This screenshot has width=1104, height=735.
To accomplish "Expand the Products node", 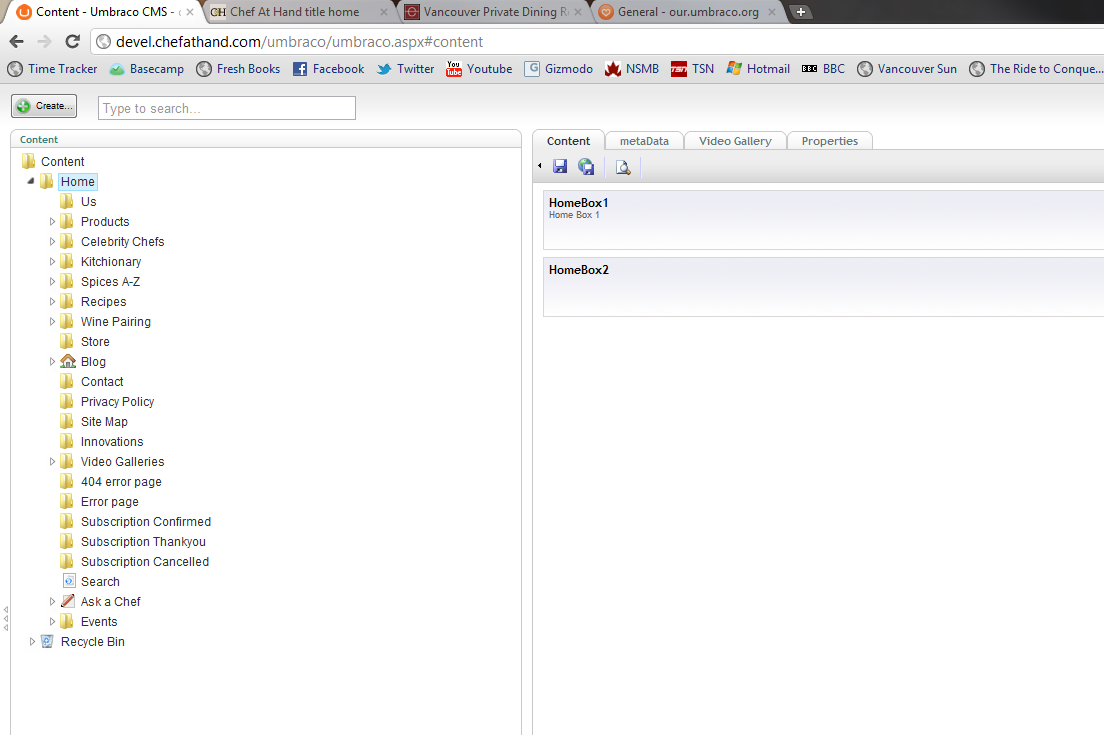I will coord(52,221).
